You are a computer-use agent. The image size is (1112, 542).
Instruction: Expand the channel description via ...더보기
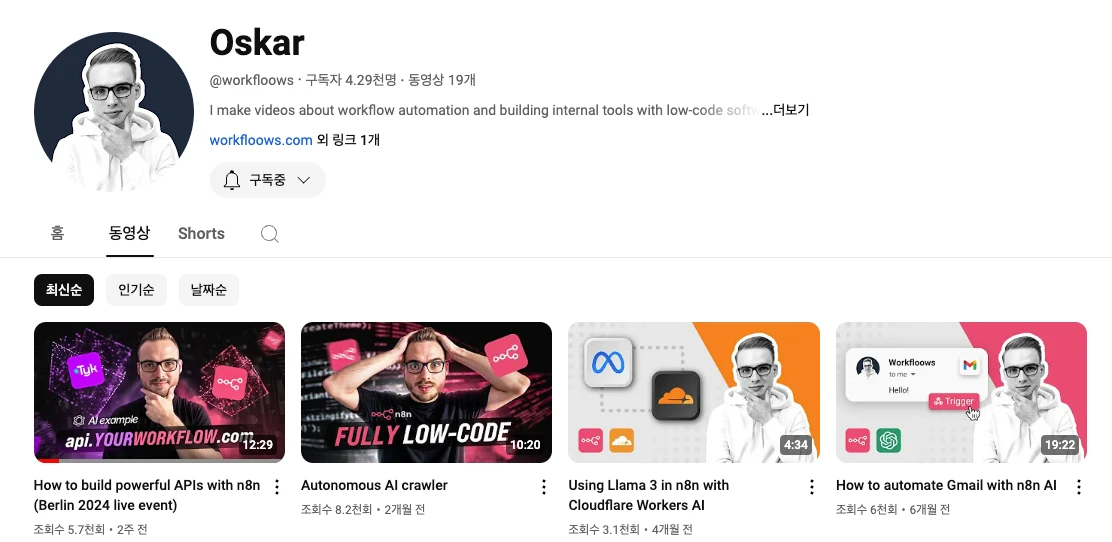785,111
